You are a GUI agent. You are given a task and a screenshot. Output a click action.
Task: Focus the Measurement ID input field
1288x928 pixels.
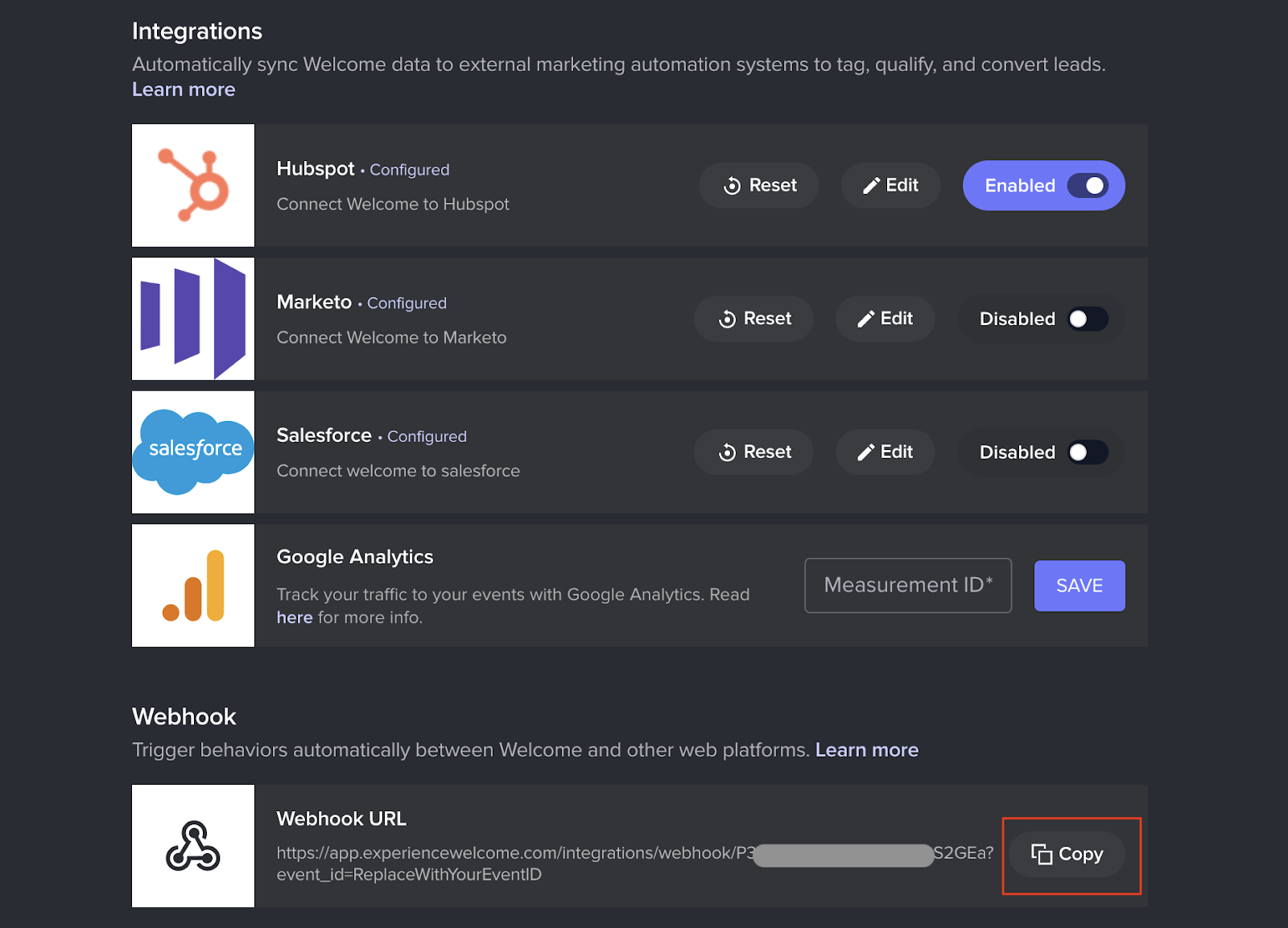click(x=908, y=585)
